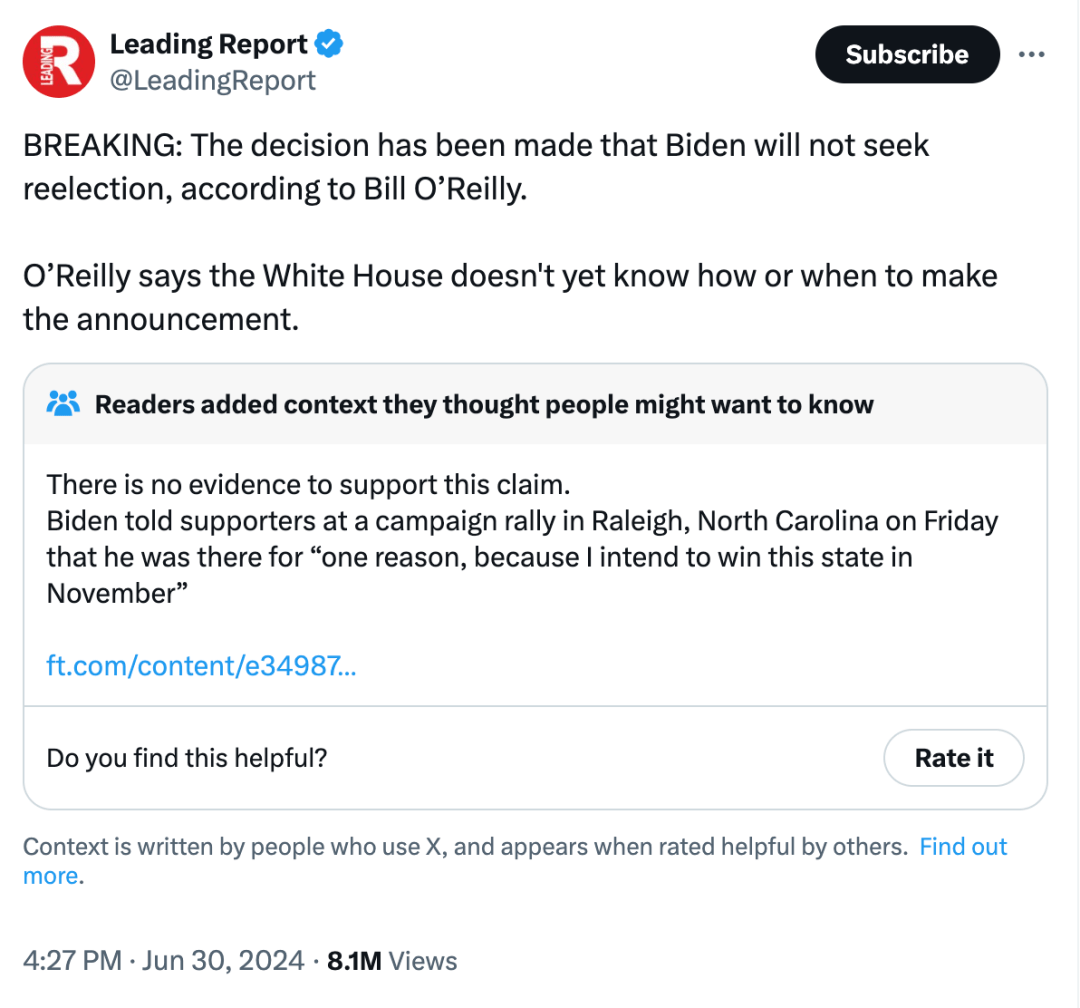
Task: Click the no evidence community note text
Action: pyautogui.click(x=308, y=484)
